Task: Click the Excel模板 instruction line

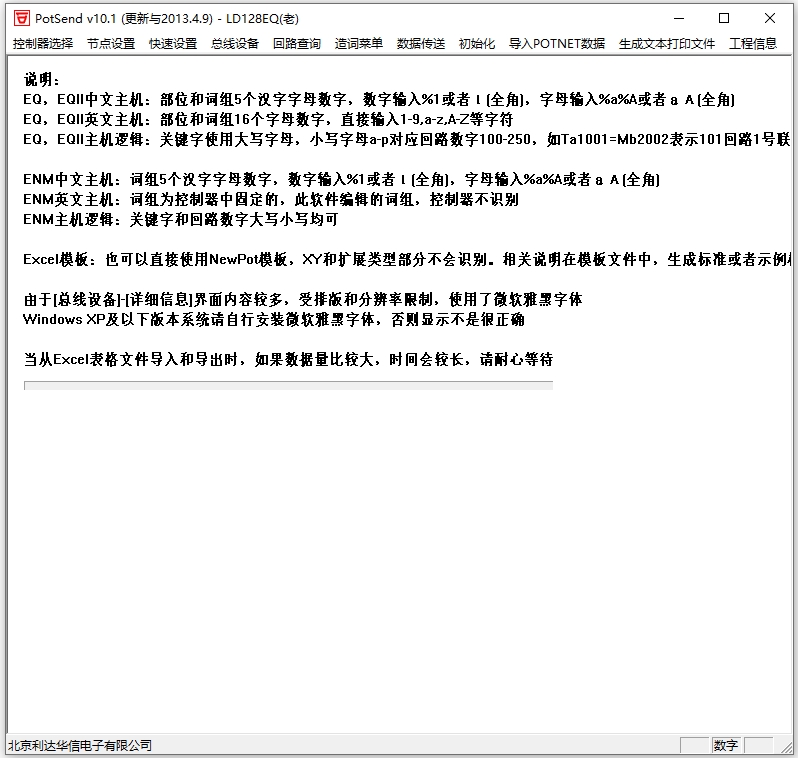Action: (x=407, y=260)
